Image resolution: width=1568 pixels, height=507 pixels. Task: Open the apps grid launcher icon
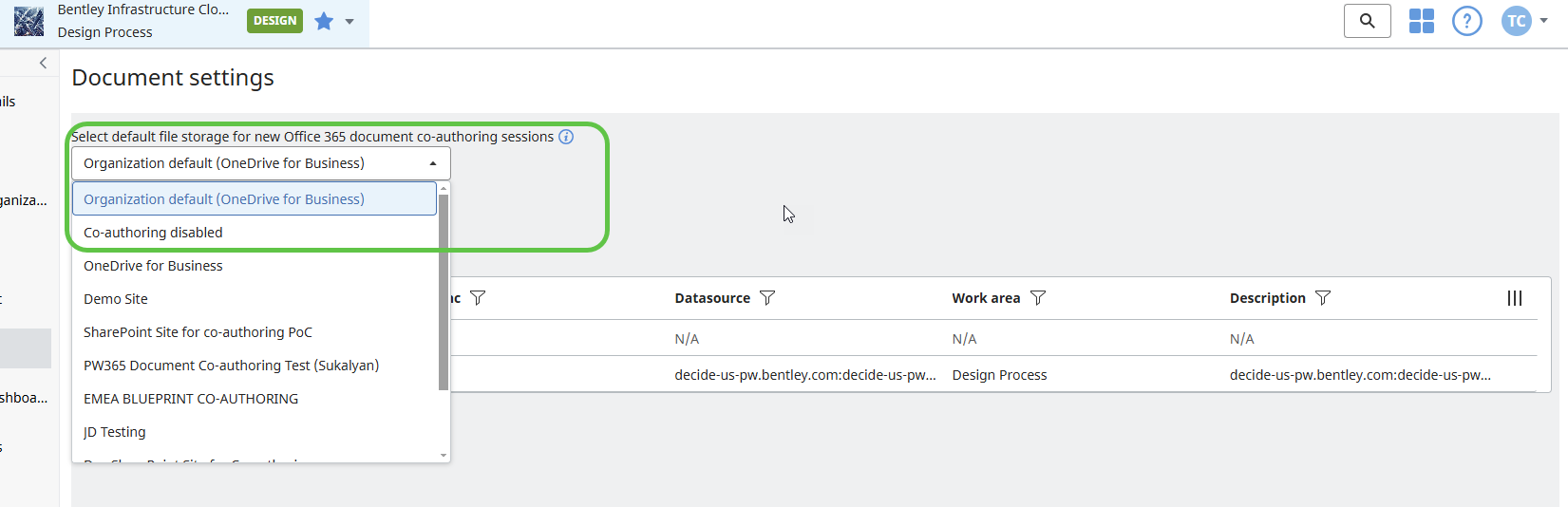(x=1422, y=21)
